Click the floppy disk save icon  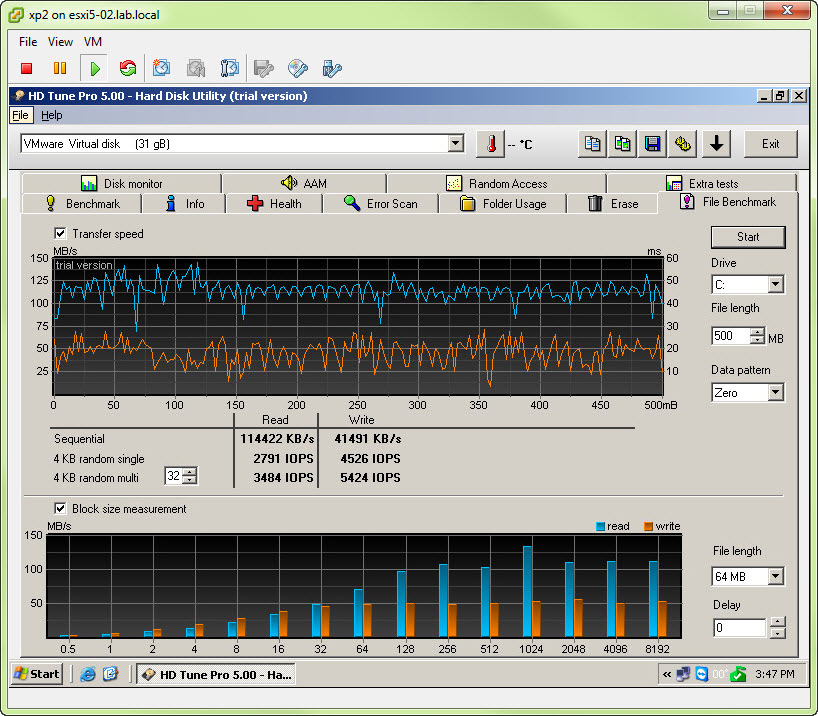[652, 144]
